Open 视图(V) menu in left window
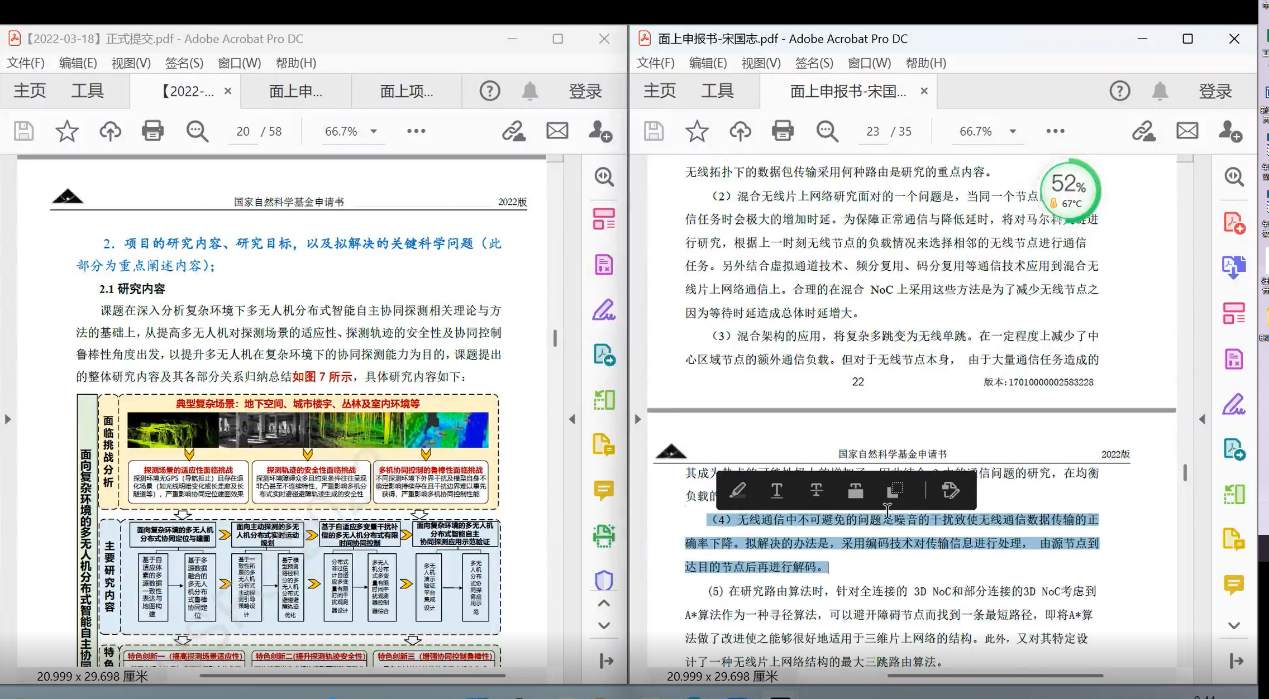 tap(131, 63)
